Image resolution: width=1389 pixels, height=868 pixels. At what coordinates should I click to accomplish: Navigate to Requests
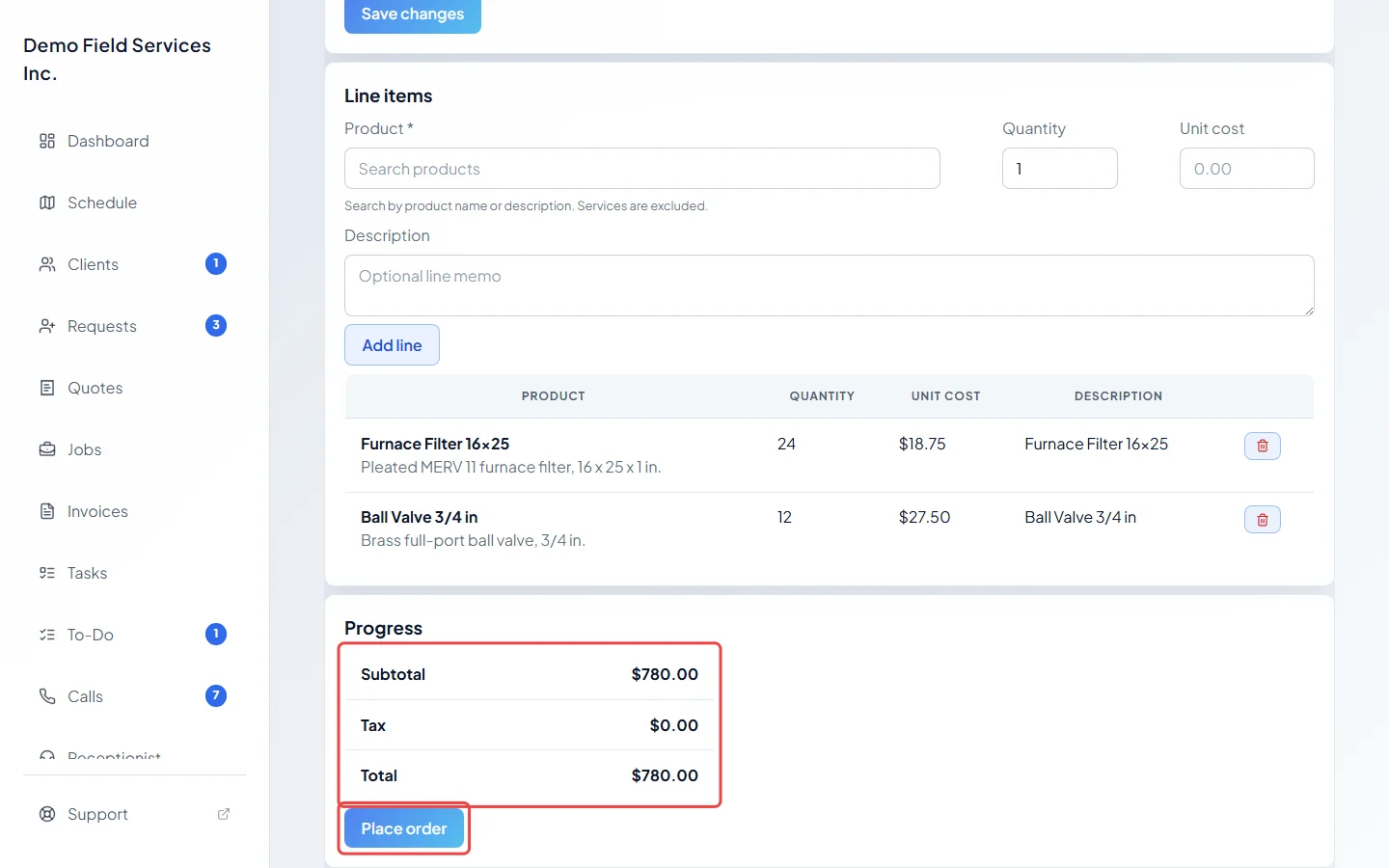(135, 326)
